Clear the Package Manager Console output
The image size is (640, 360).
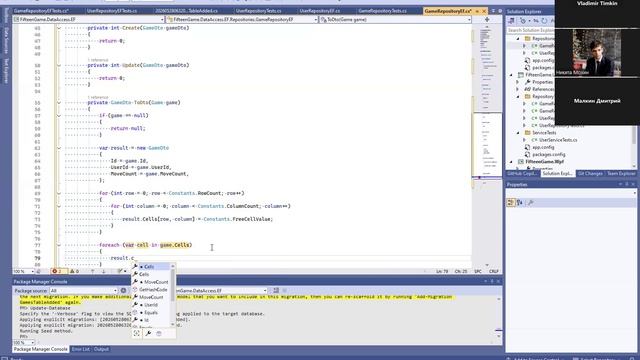276,291
